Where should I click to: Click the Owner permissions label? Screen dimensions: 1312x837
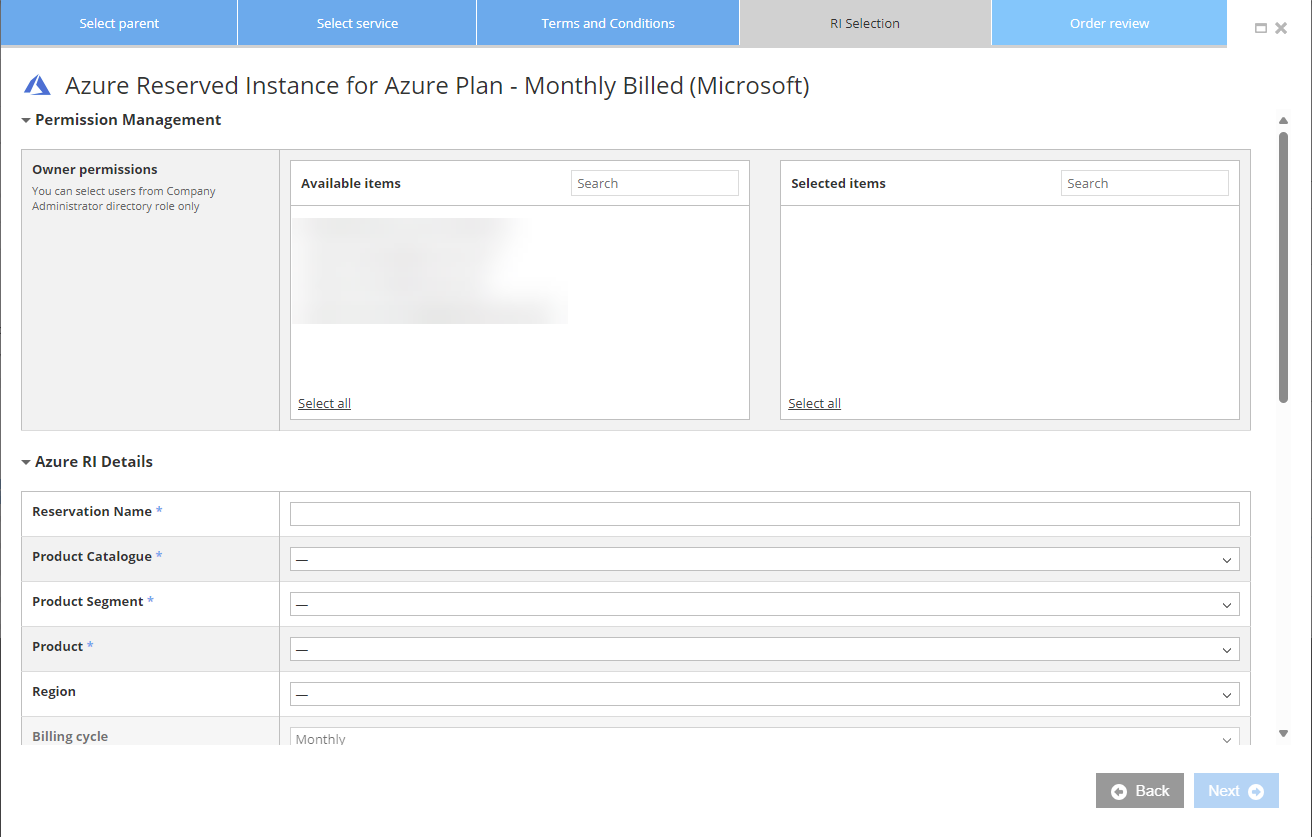95,169
